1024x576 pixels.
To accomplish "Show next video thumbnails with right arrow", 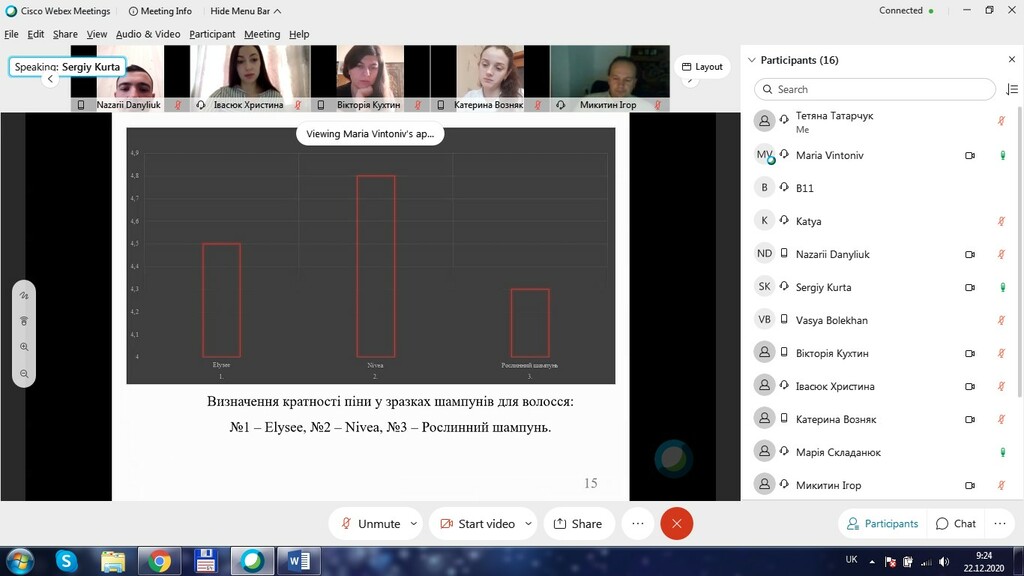I will (x=690, y=80).
